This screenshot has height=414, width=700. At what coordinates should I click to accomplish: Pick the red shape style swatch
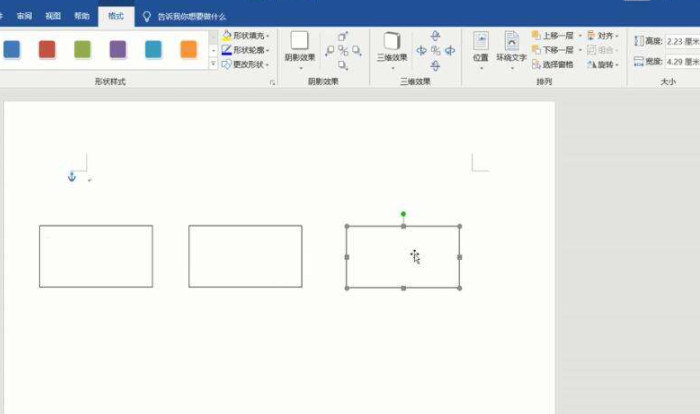pos(47,49)
